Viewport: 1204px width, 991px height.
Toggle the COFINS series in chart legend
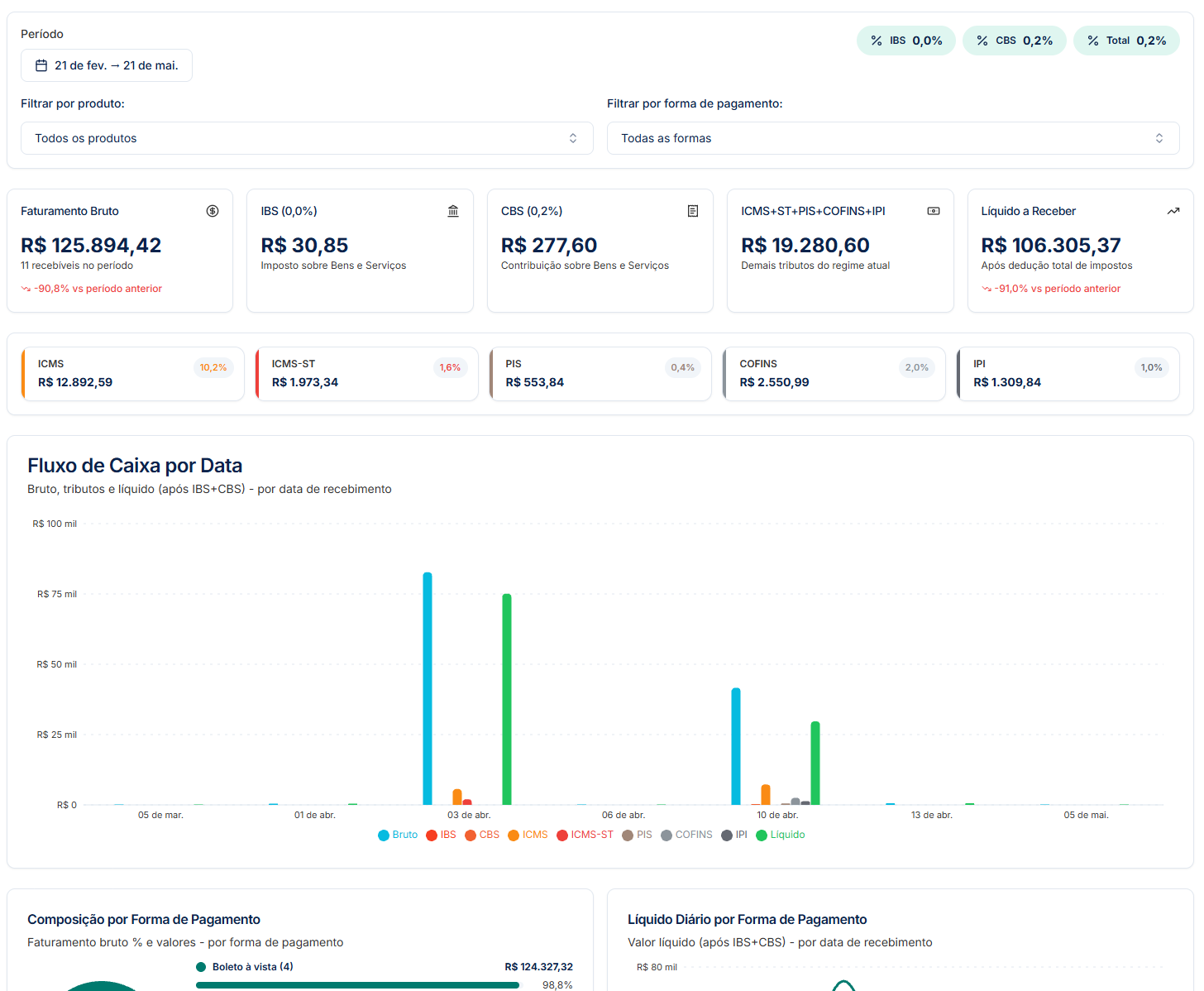coord(686,835)
